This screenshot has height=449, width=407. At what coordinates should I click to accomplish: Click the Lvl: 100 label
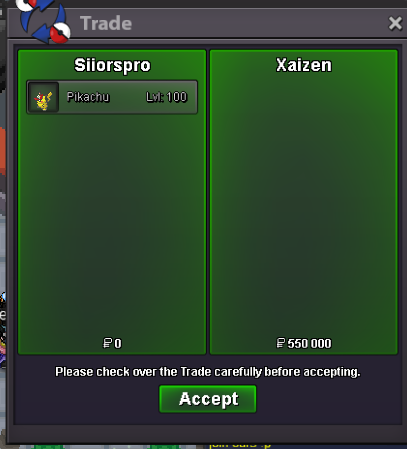[167, 97]
